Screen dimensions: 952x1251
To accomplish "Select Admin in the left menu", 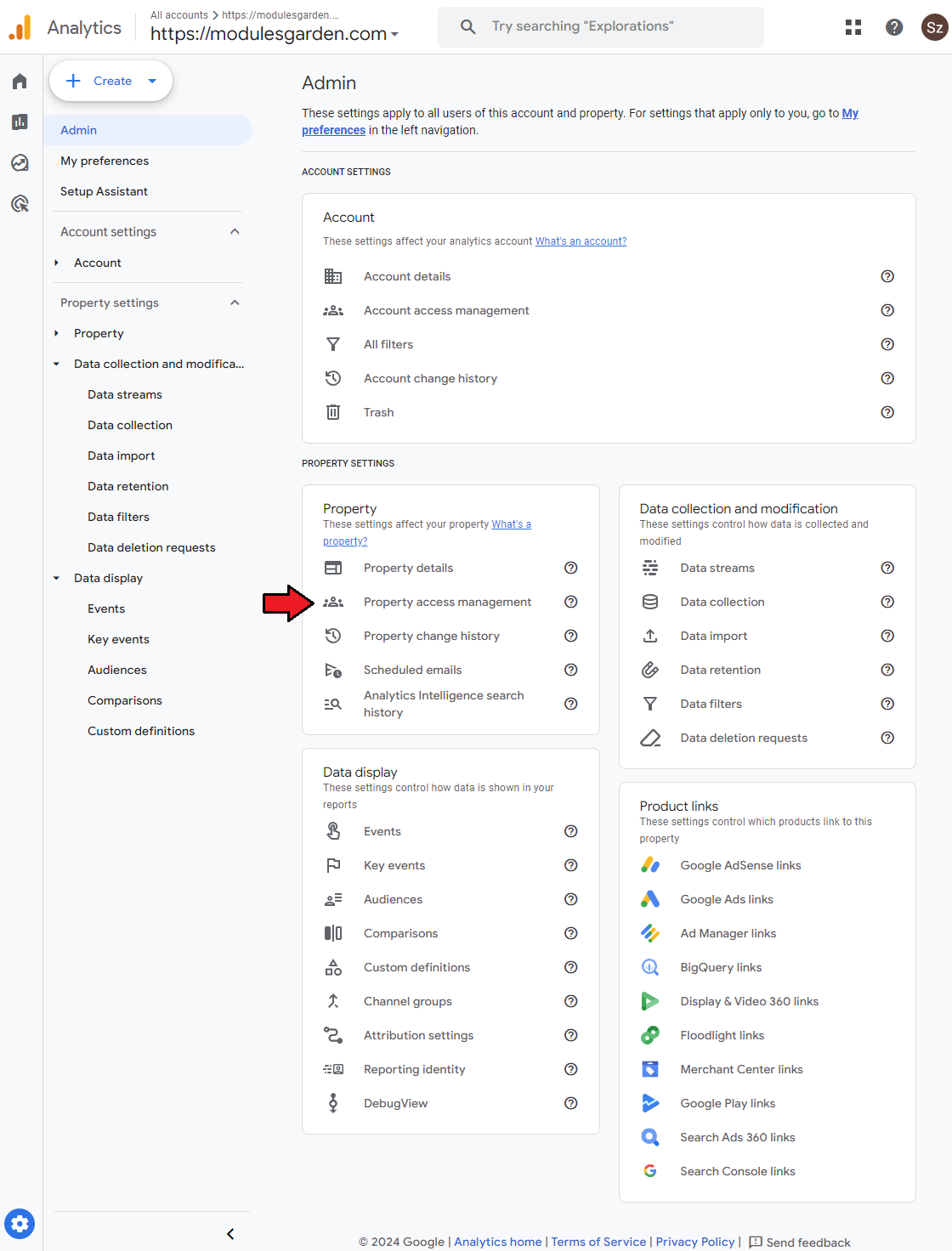I will pos(148,130).
